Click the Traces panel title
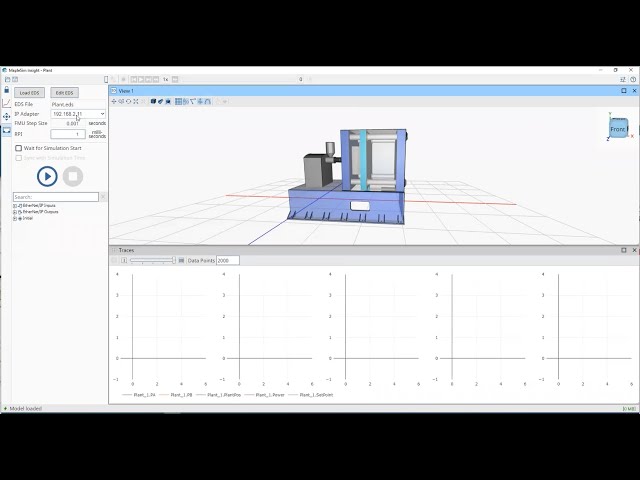Viewport: 640px width, 480px height. 126,250
